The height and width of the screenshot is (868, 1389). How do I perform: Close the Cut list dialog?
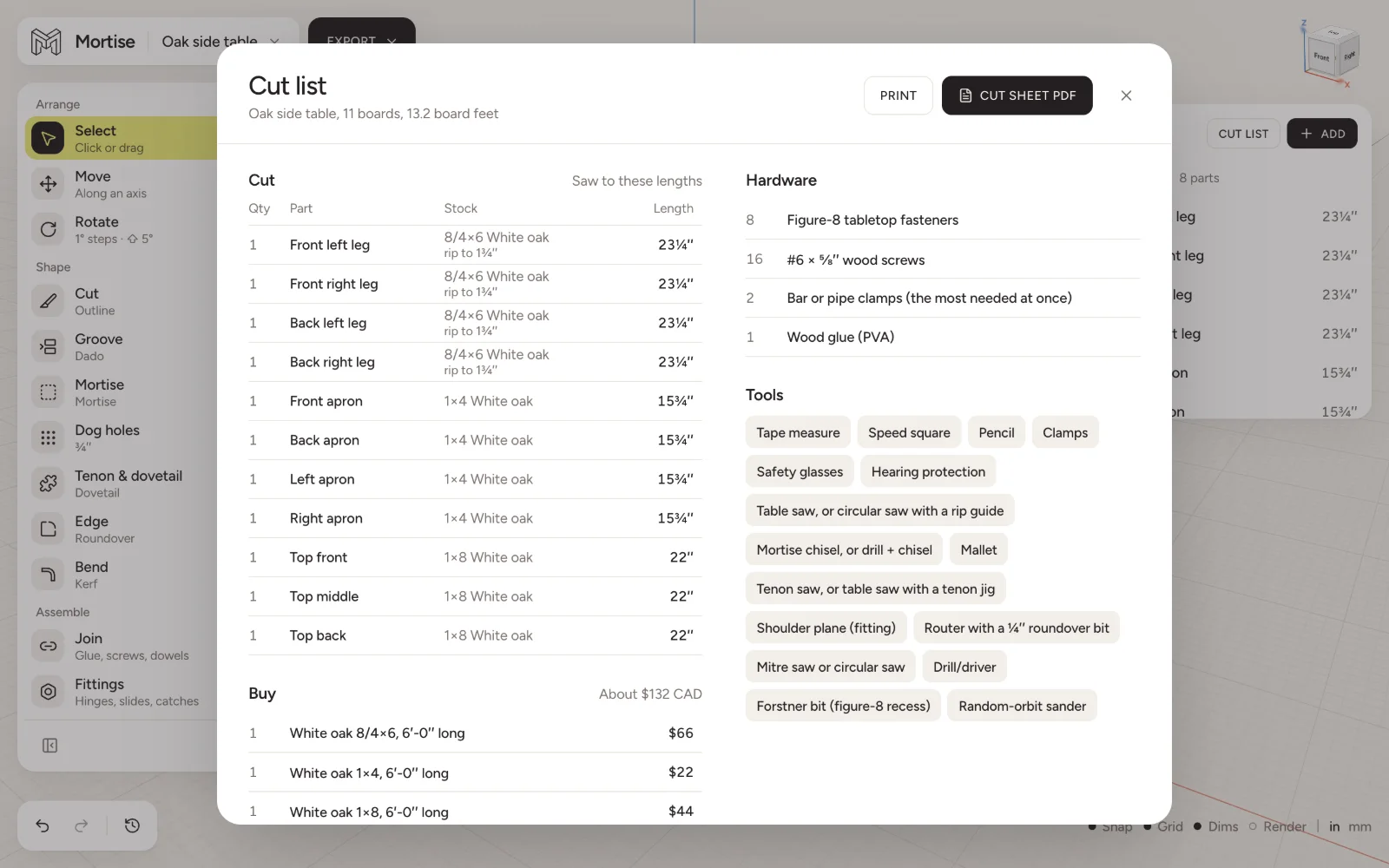(1126, 95)
